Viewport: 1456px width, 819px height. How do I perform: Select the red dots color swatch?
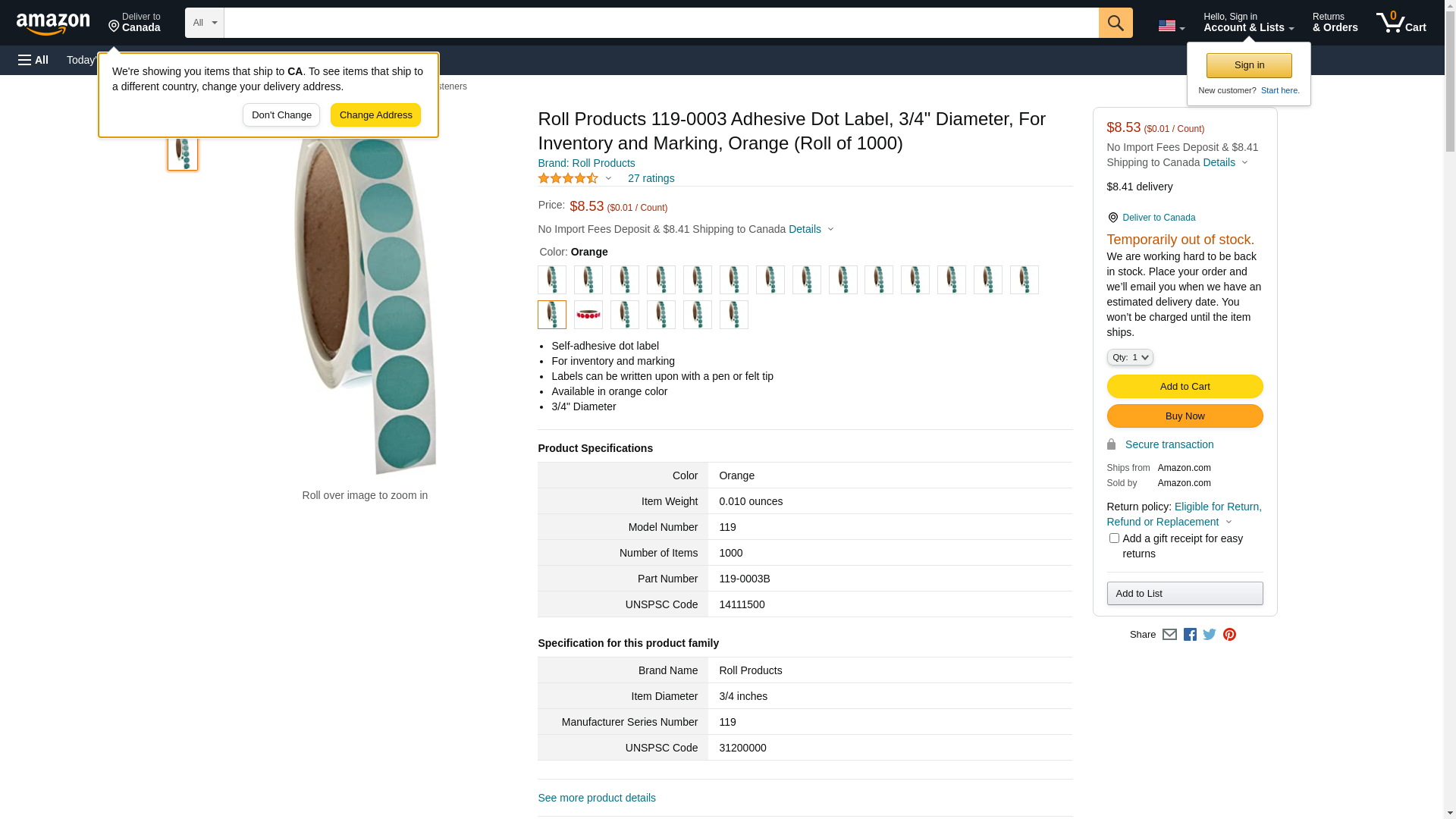coord(588,315)
